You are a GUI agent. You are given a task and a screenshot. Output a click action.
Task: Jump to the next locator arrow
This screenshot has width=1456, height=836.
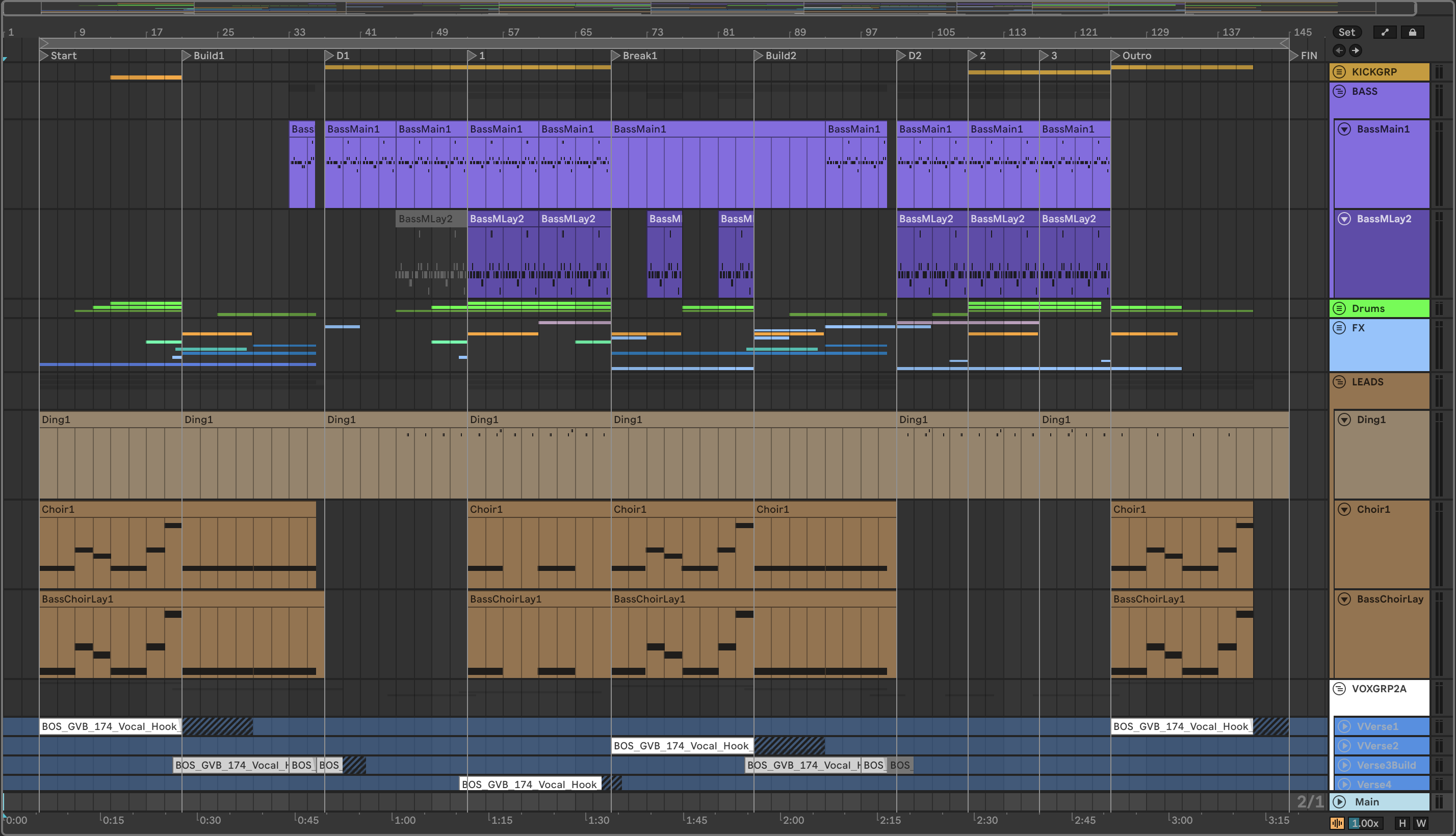pos(1355,50)
